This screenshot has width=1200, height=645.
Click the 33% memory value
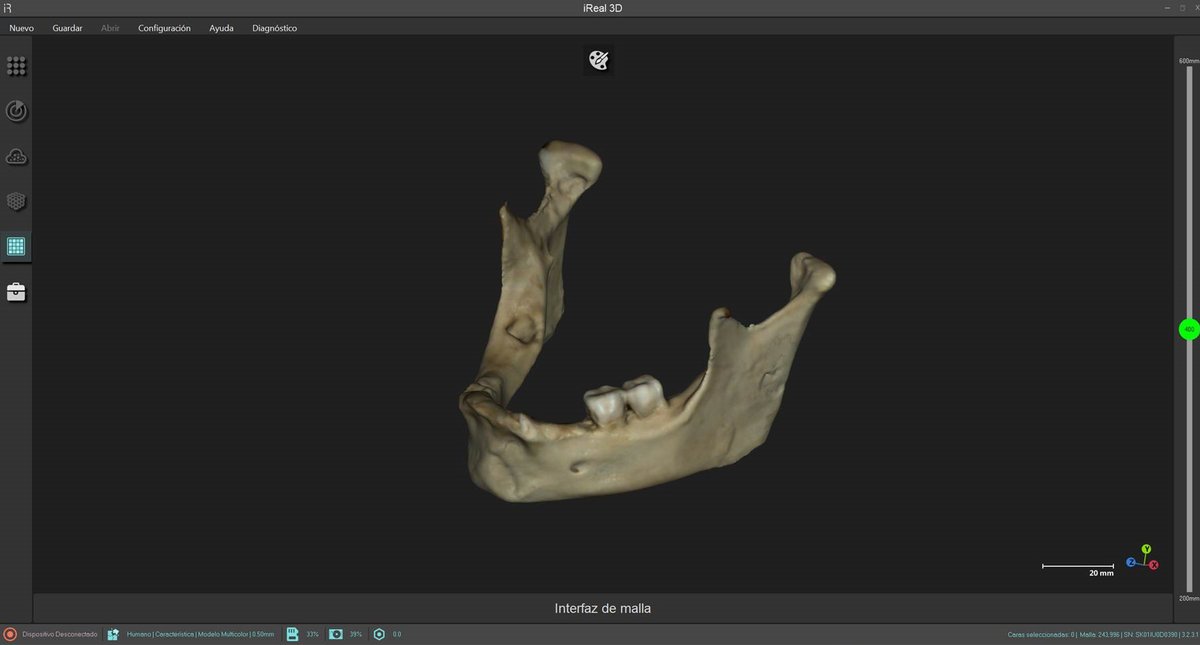(313, 634)
